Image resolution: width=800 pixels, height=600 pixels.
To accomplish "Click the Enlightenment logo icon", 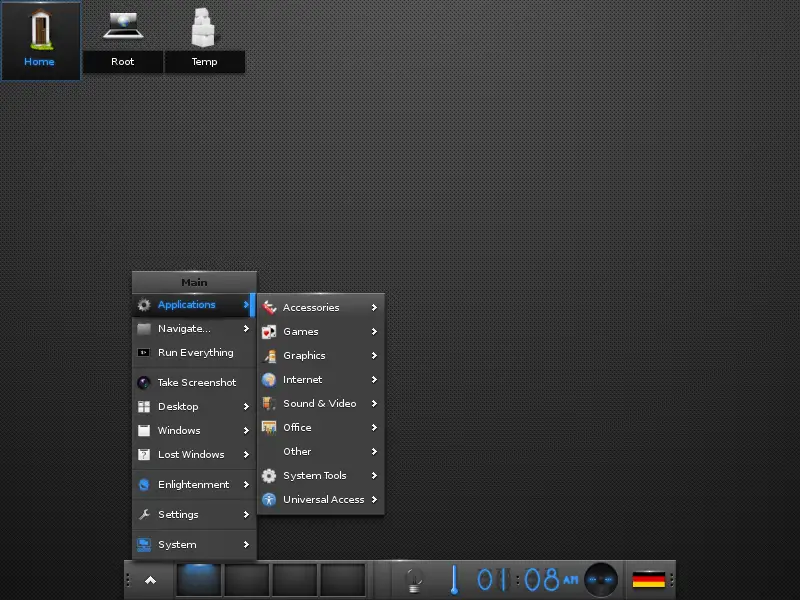I will (144, 485).
